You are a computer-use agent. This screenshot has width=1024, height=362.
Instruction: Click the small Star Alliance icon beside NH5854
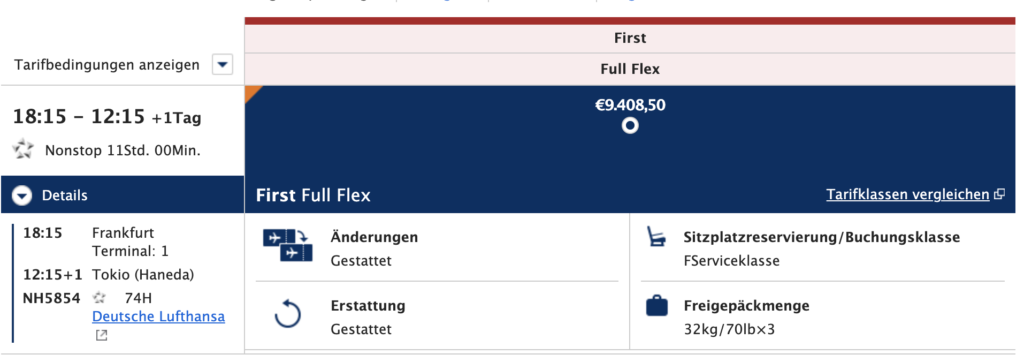[99, 299]
